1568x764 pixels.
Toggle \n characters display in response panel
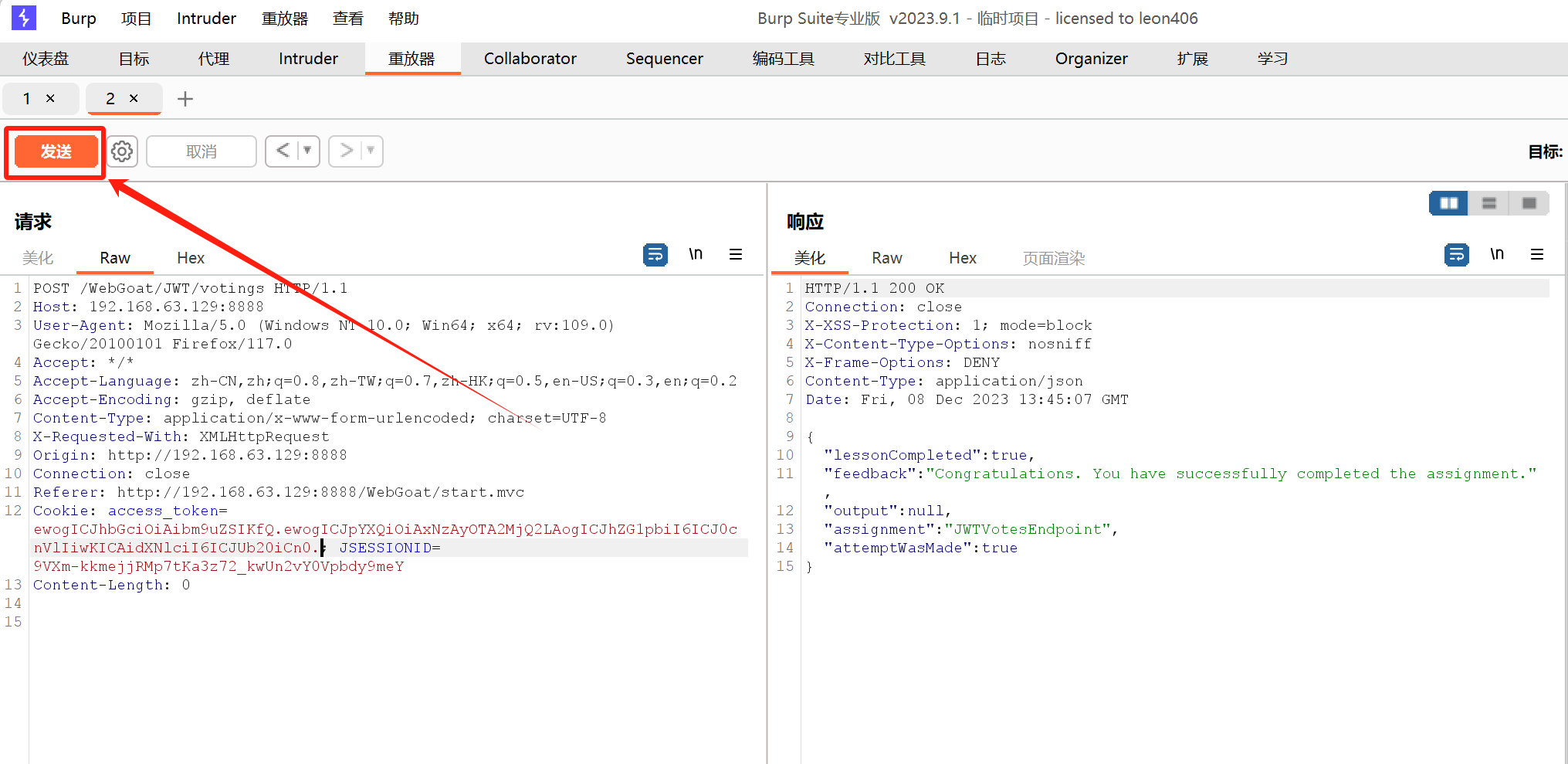[x=1497, y=254]
